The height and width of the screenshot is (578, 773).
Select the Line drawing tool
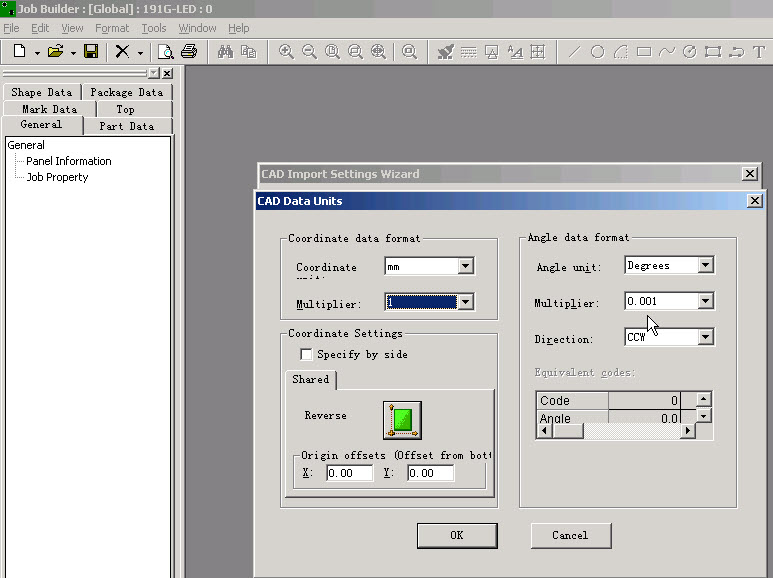[x=574, y=51]
